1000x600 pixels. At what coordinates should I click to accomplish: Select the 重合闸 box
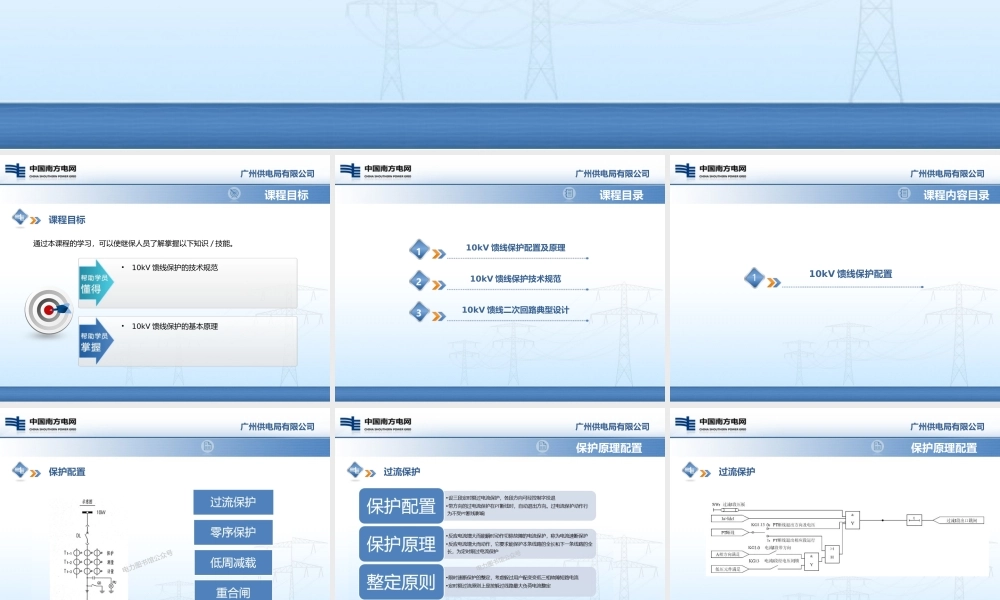233,590
